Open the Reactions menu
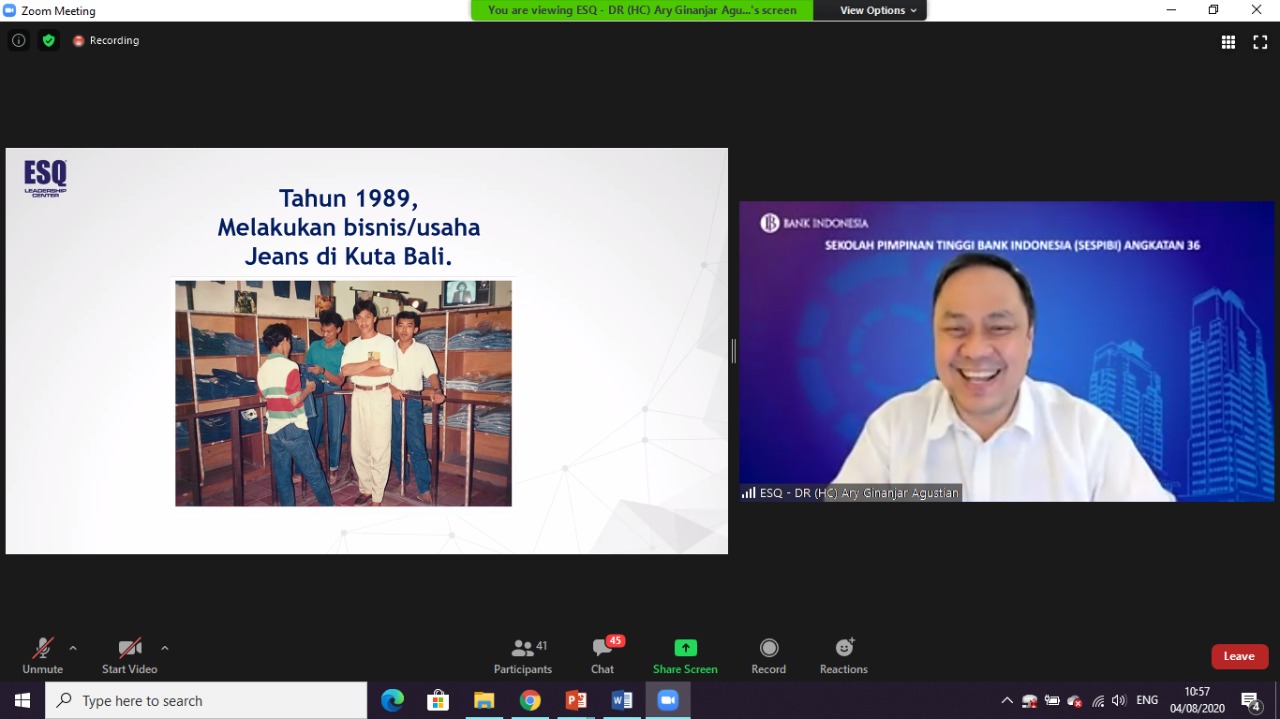This screenshot has width=1280, height=719. click(x=843, y=656)
